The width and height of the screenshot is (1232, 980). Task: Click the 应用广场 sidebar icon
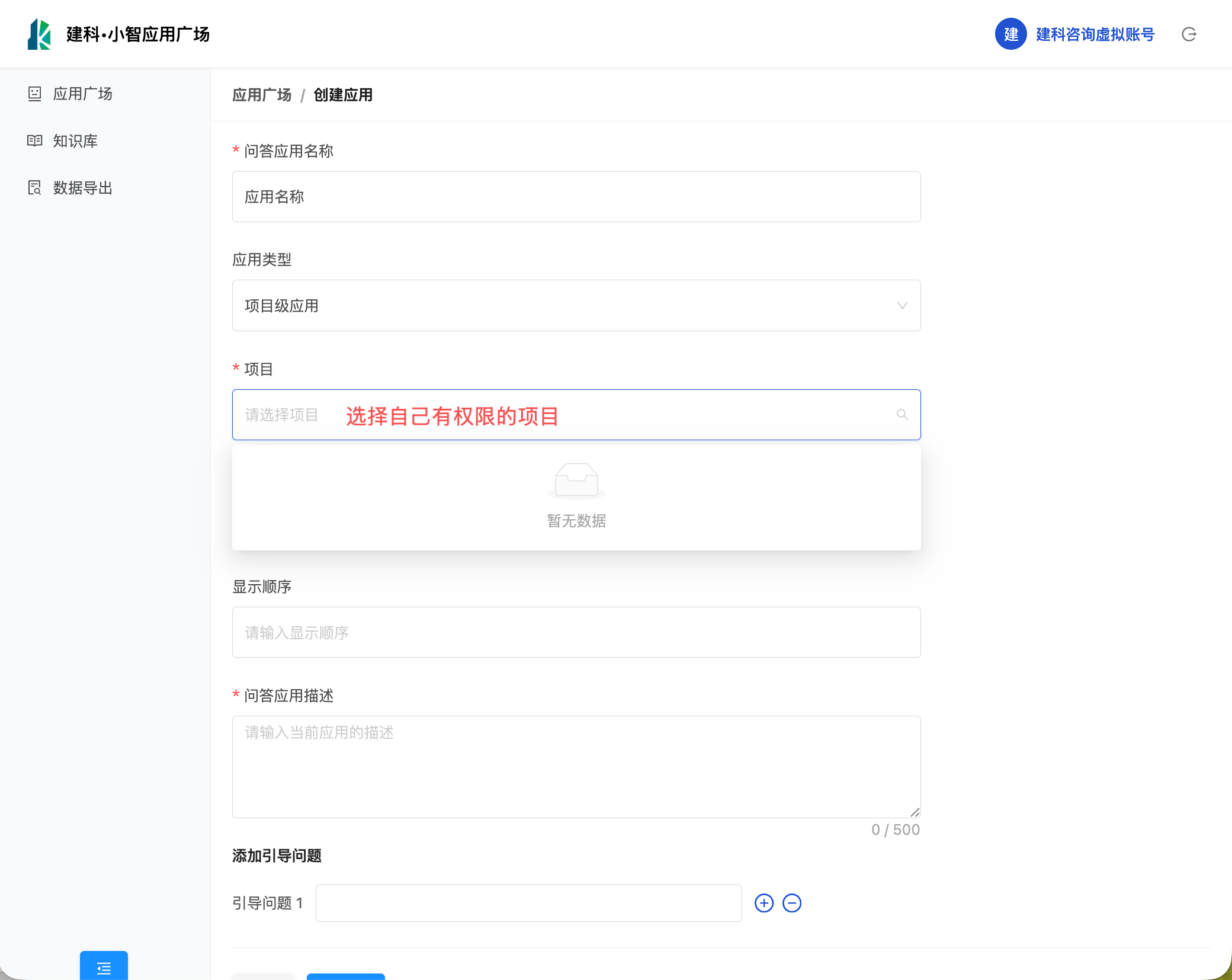click(35, 94)
